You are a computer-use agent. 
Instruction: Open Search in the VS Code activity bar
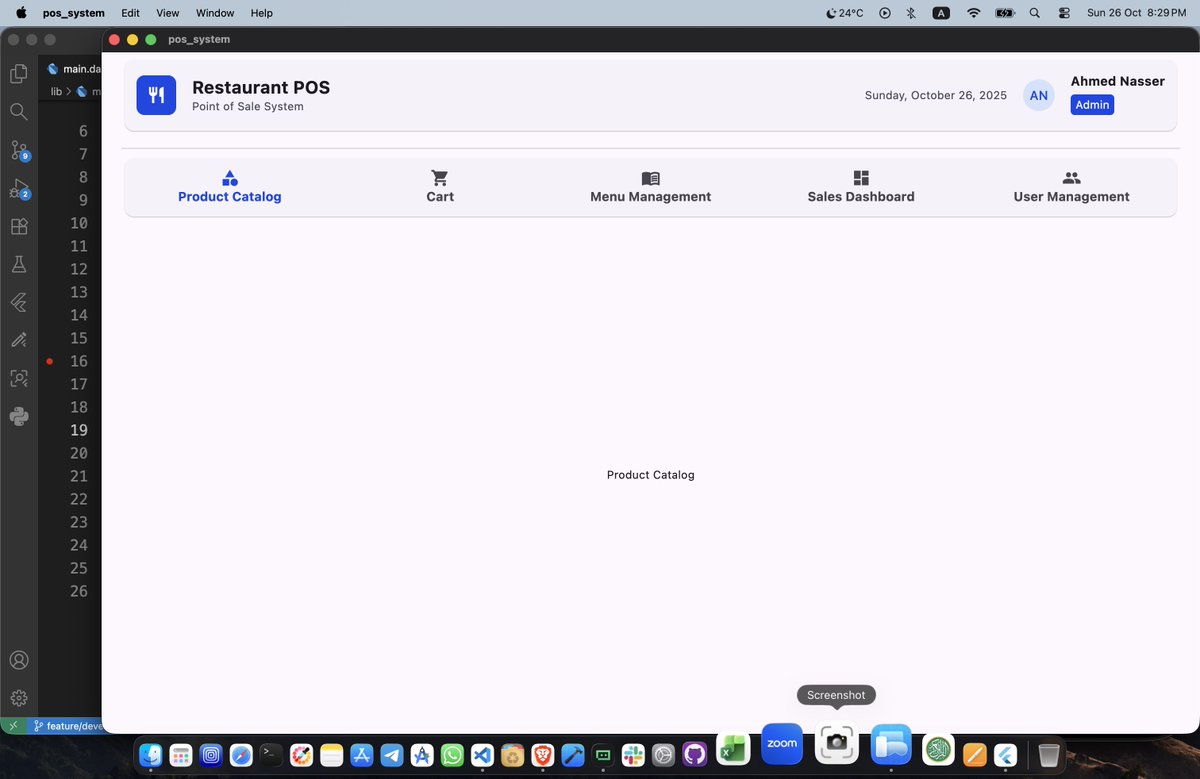(18, 112)
